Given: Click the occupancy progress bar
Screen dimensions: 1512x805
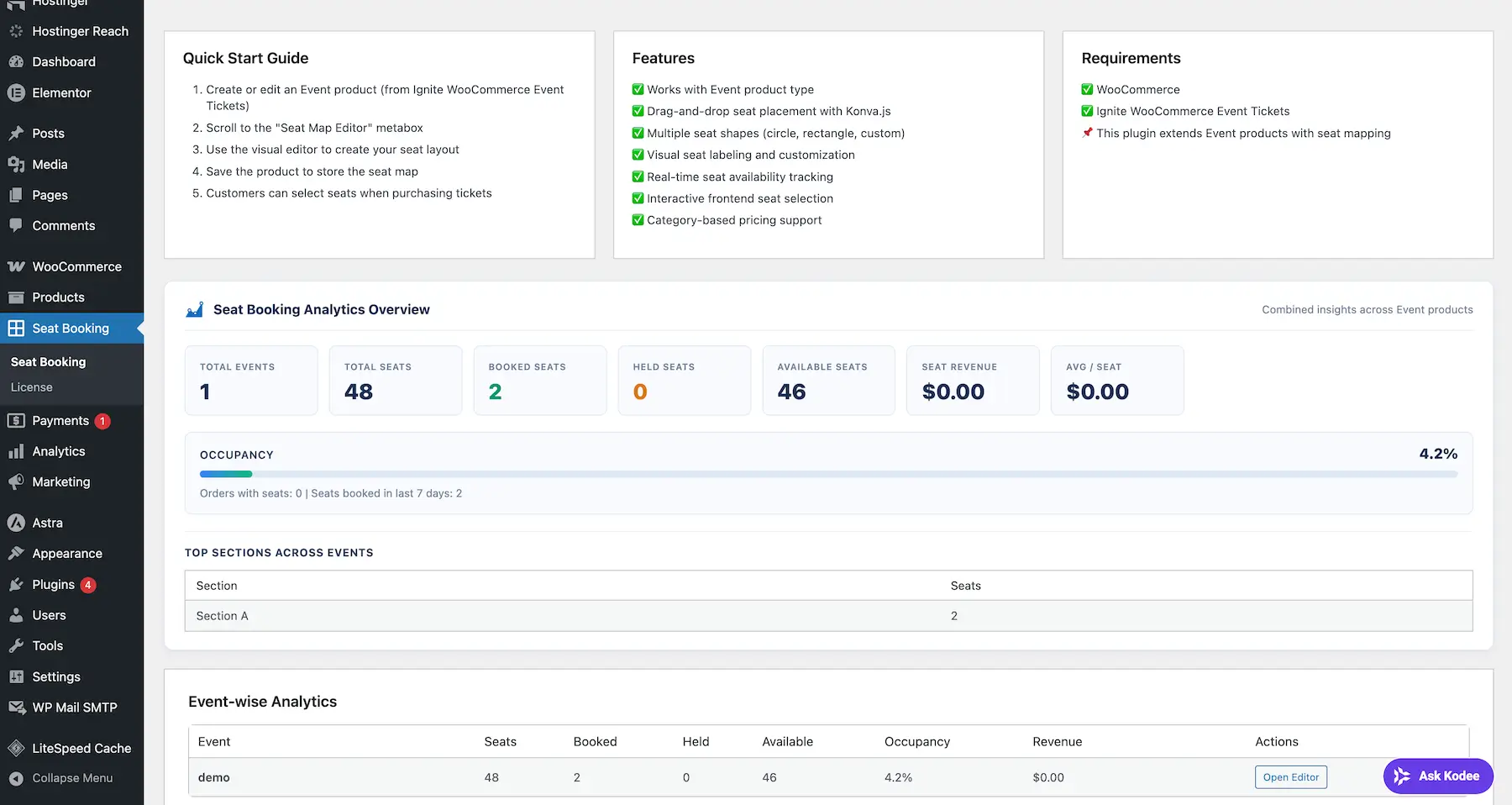Looking at the screenshot, I should [x=828, y=475].
